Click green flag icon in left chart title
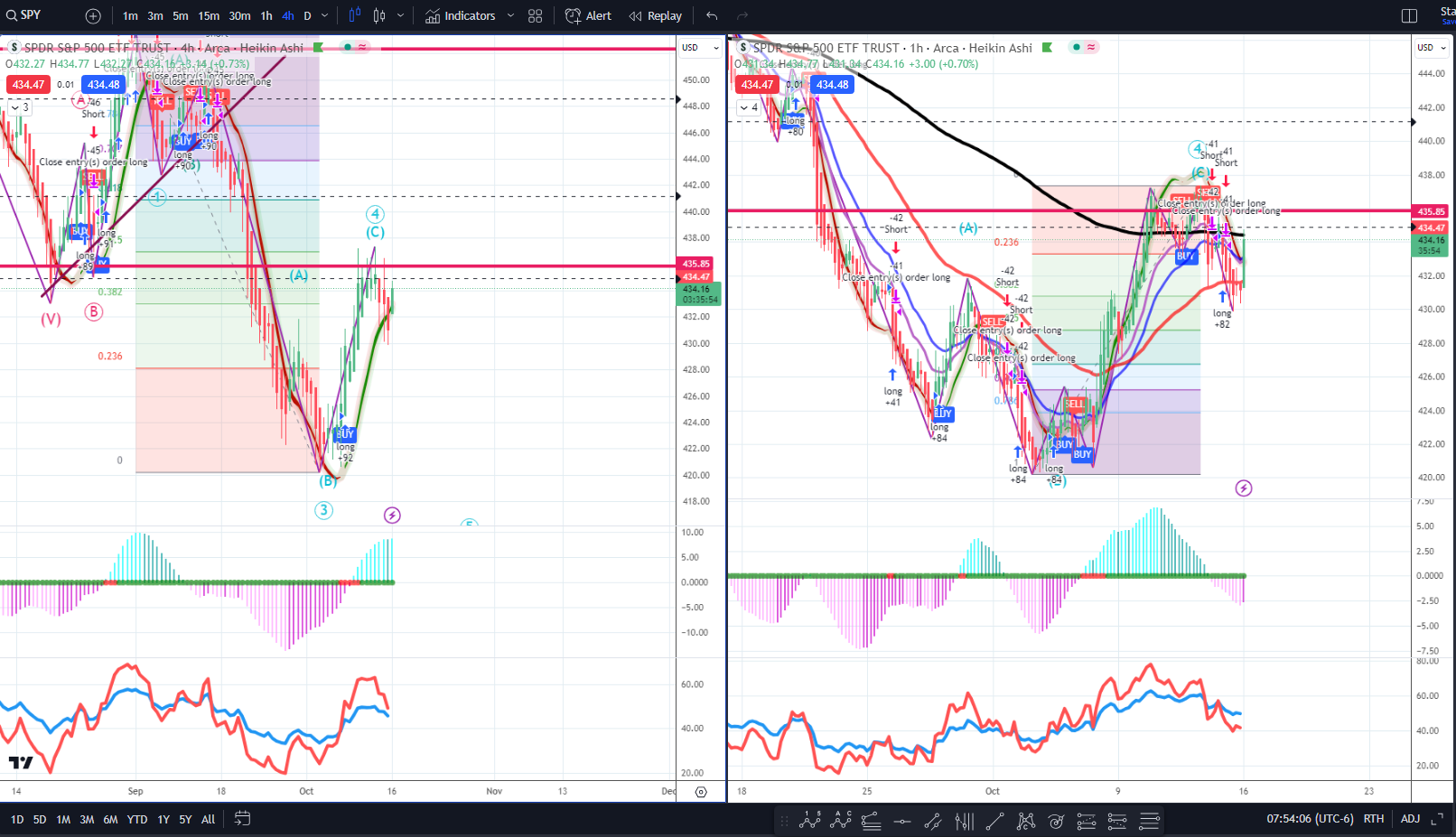The width and height of the screenshot is (1456, 837). (x=318, y=47)
